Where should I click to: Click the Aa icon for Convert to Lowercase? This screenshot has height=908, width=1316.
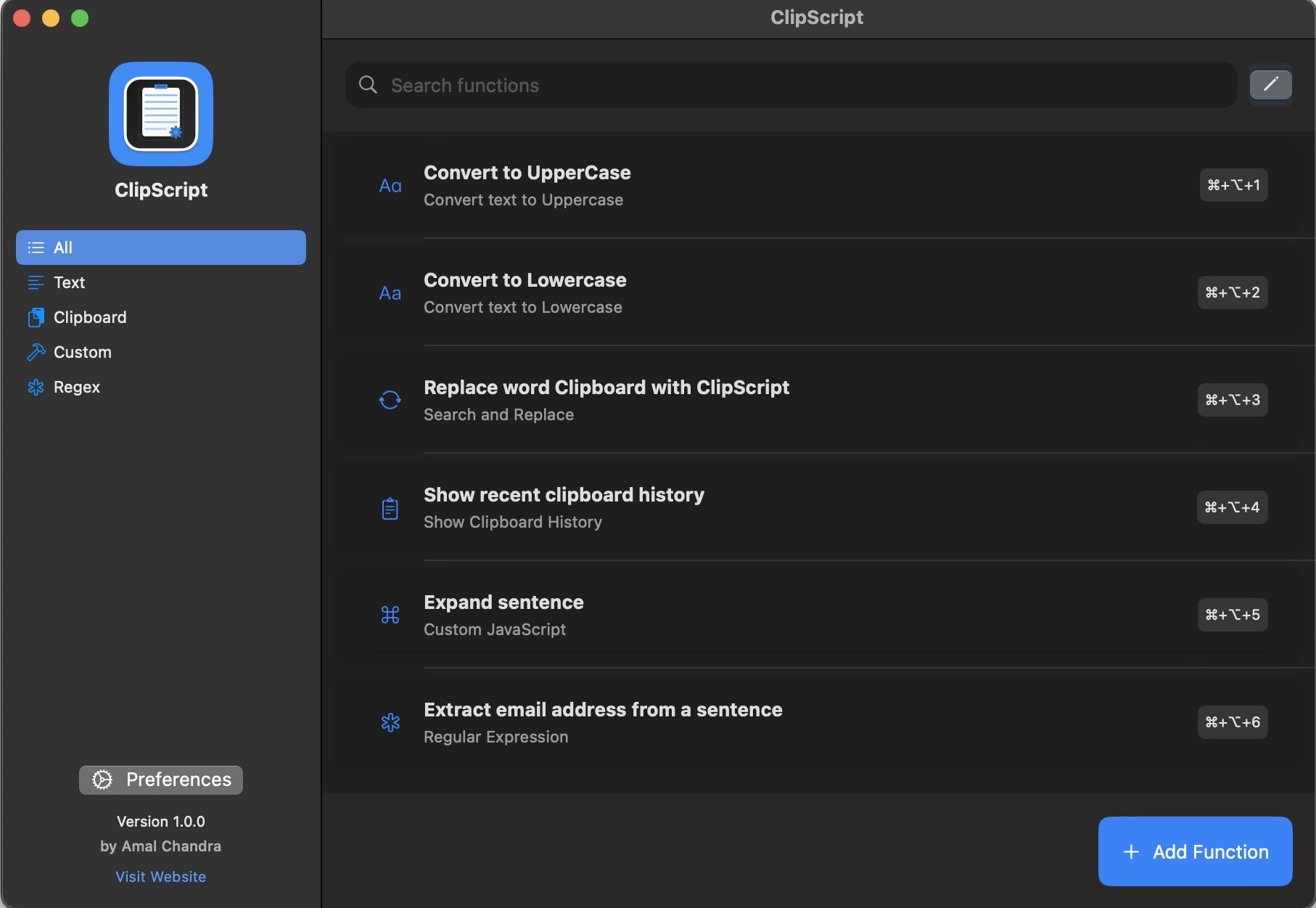pos(390,293)
